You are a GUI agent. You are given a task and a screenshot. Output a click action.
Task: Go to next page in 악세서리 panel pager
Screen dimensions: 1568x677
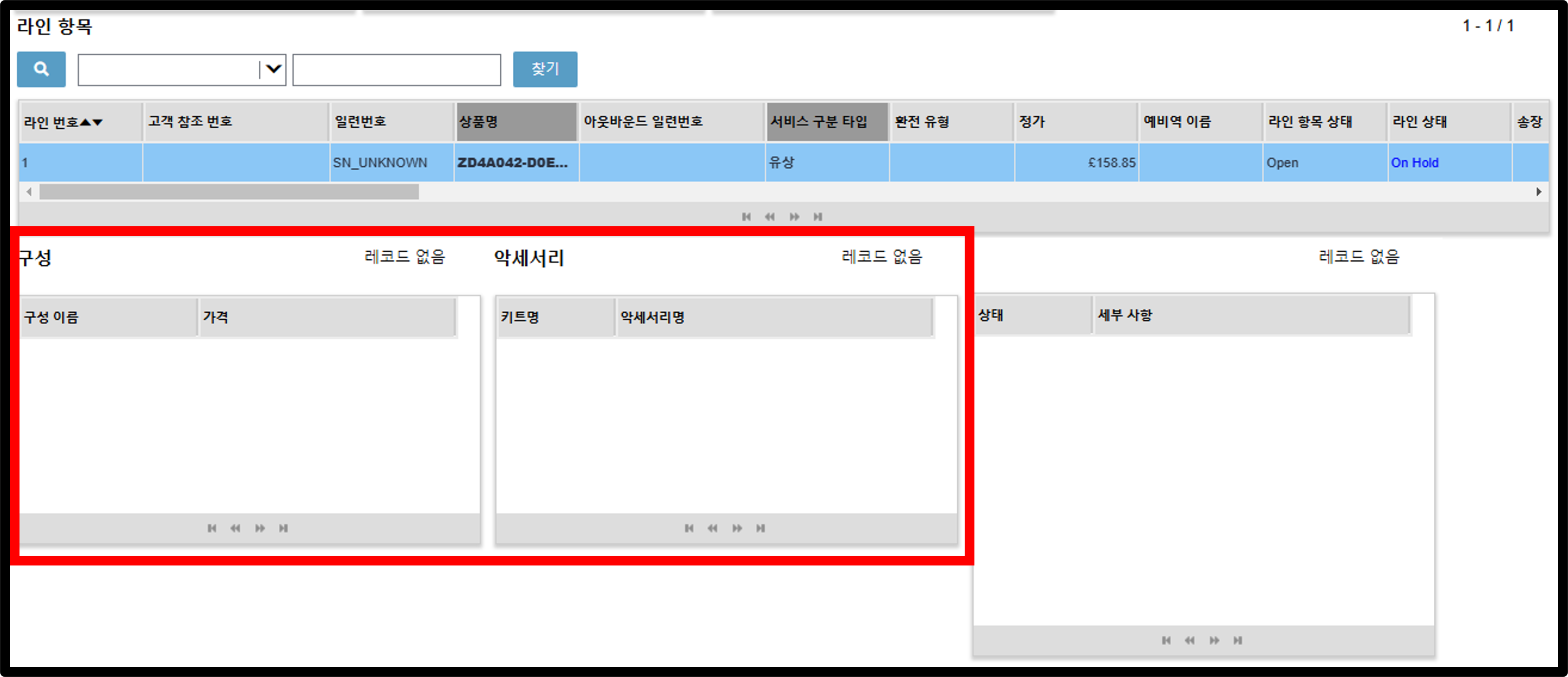pyautogui.click(x=737, y=528)
